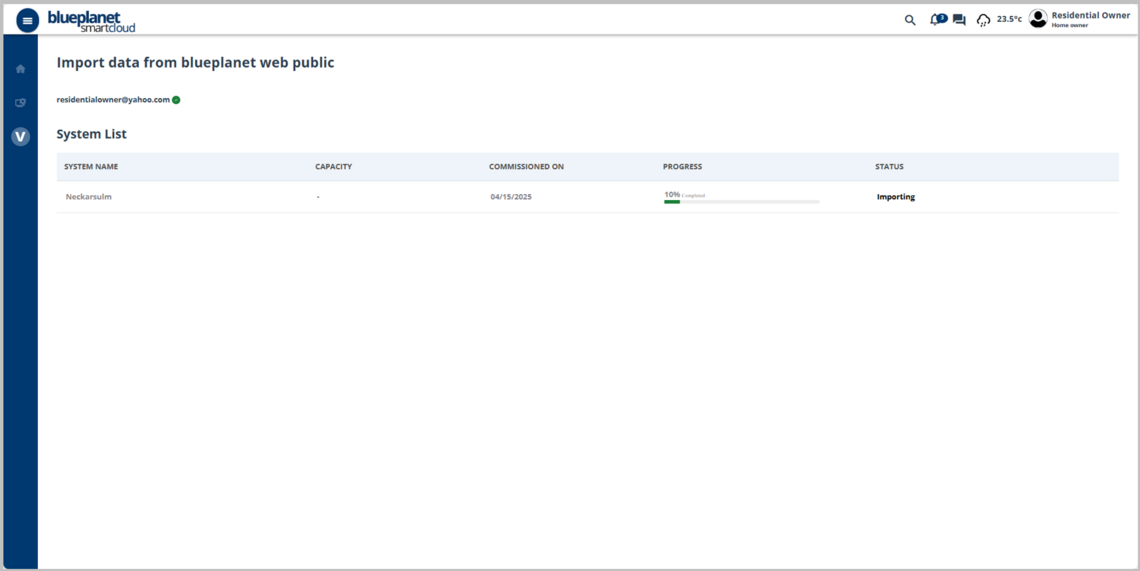Viewport: 1140px width, 571px height.
Task: Click the Home icon in sidebar
Action: [20, 69]
